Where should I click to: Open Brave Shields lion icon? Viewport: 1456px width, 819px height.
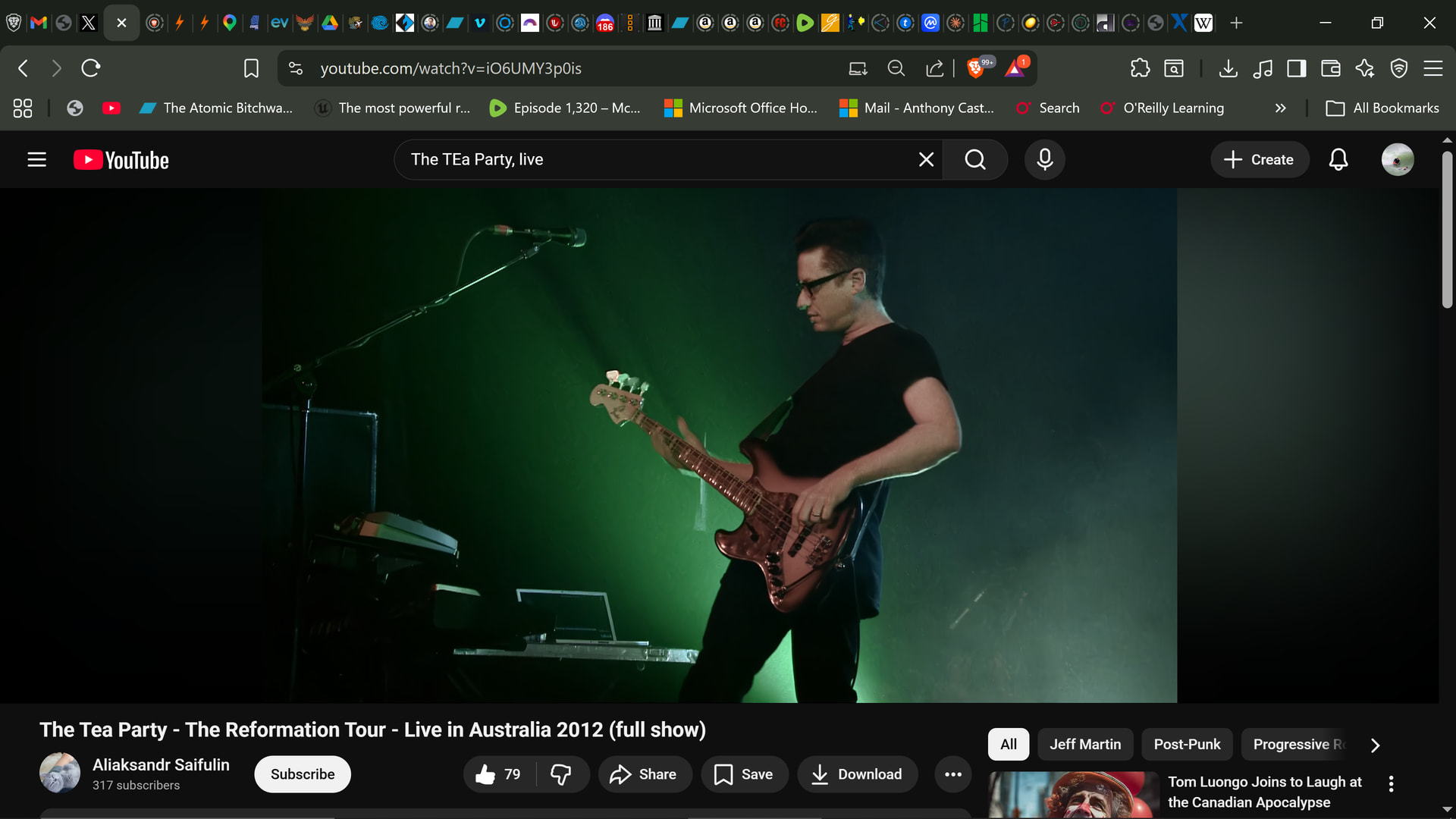click(976, 68)
